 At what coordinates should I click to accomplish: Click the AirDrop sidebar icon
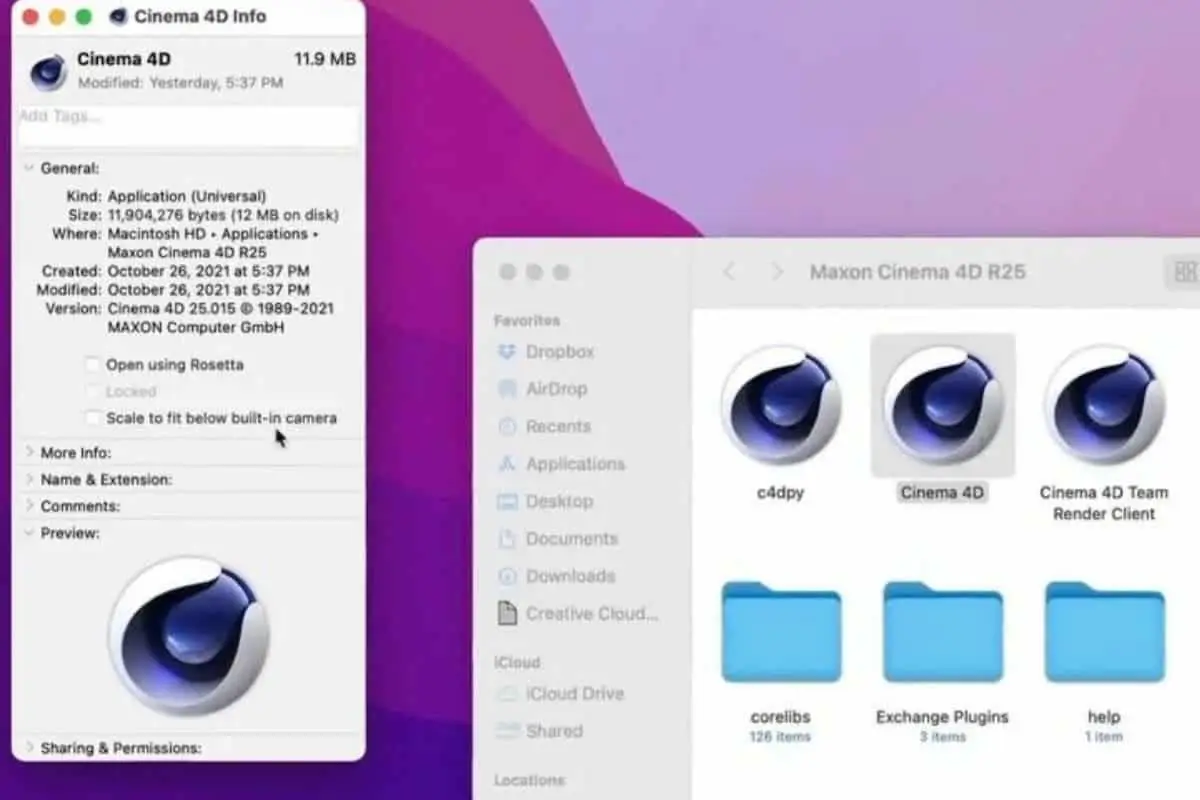(507, 389)
